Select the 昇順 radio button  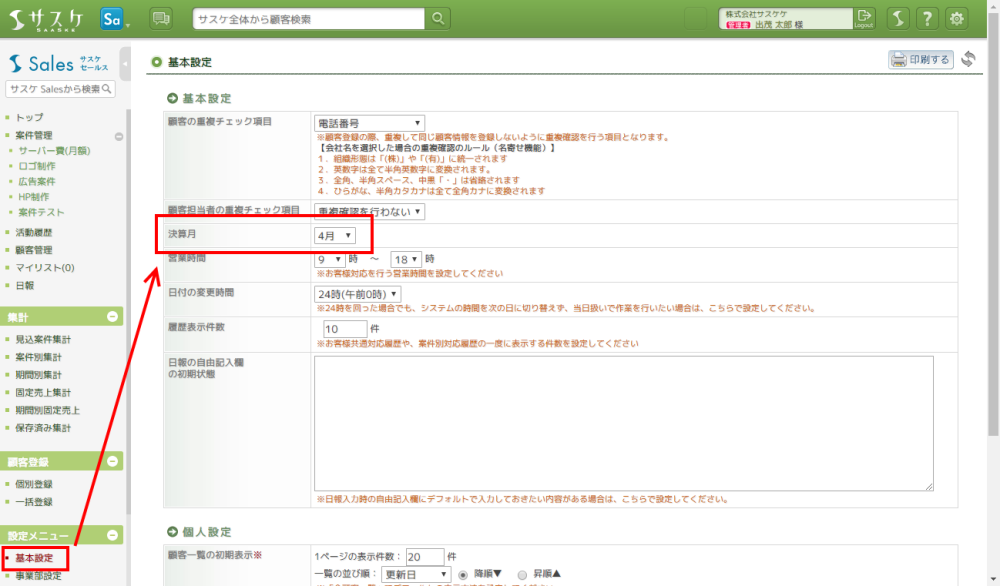[x=522, y=574]
